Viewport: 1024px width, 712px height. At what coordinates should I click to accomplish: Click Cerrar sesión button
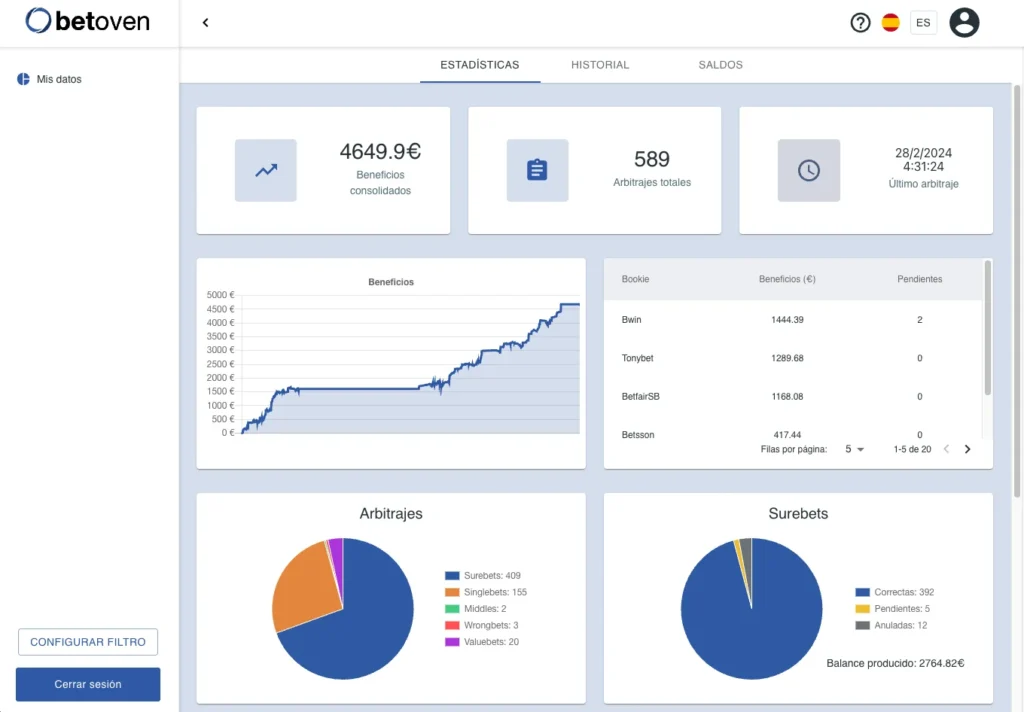click(x=88, y=684)
